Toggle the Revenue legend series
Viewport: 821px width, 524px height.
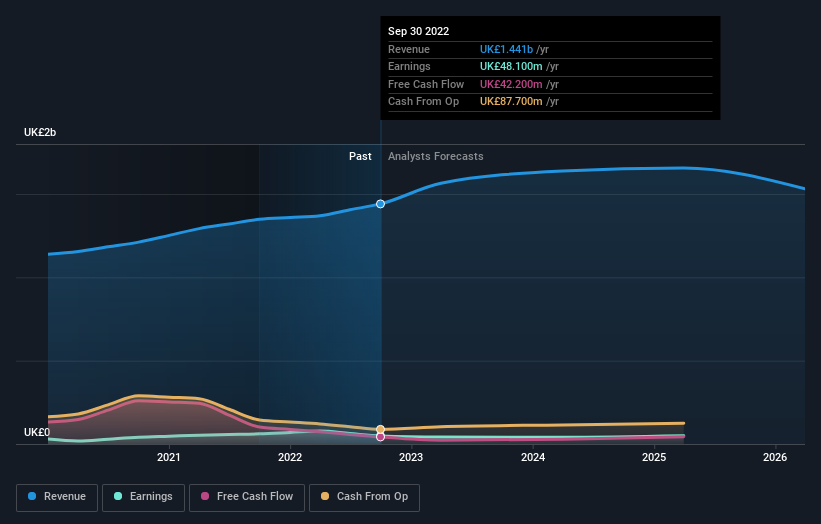pos(57,497)
